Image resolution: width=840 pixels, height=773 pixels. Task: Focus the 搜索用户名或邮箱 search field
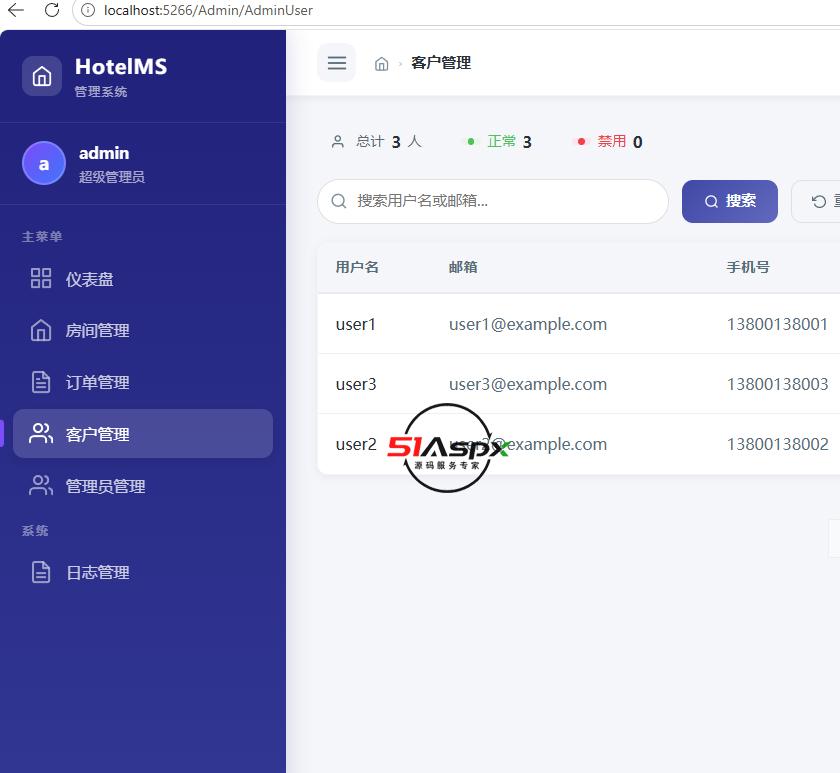(493, 201)
